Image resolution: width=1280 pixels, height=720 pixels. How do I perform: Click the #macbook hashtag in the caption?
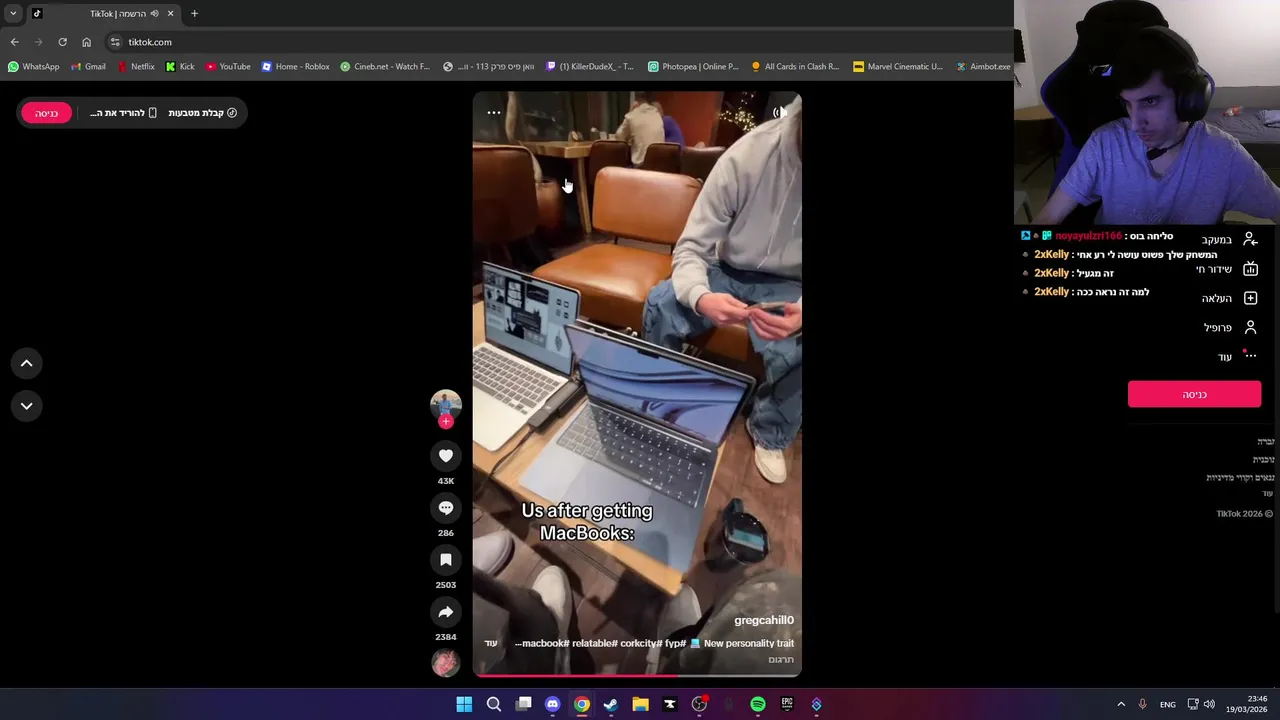[x=546, y=643]
